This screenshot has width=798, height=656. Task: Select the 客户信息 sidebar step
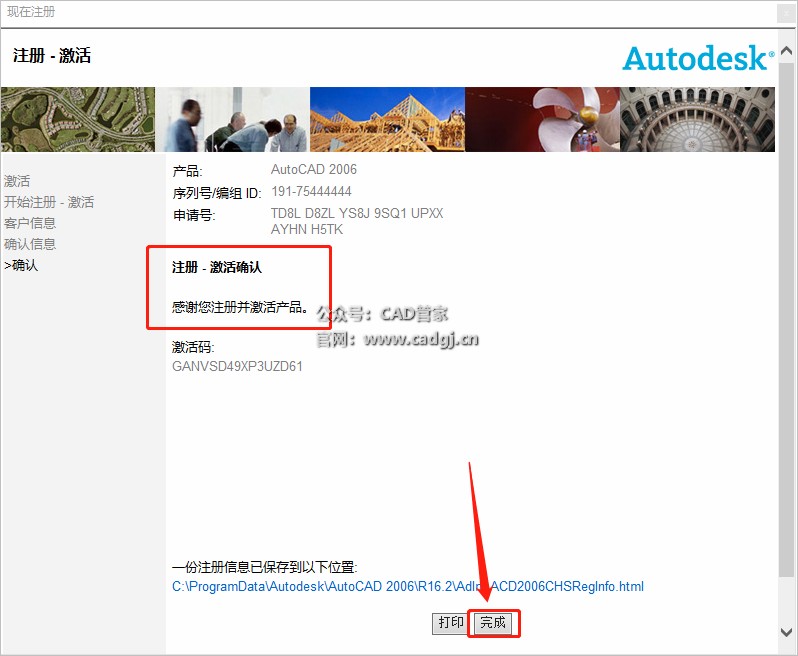pyautogui.click(x=30, y=223)
